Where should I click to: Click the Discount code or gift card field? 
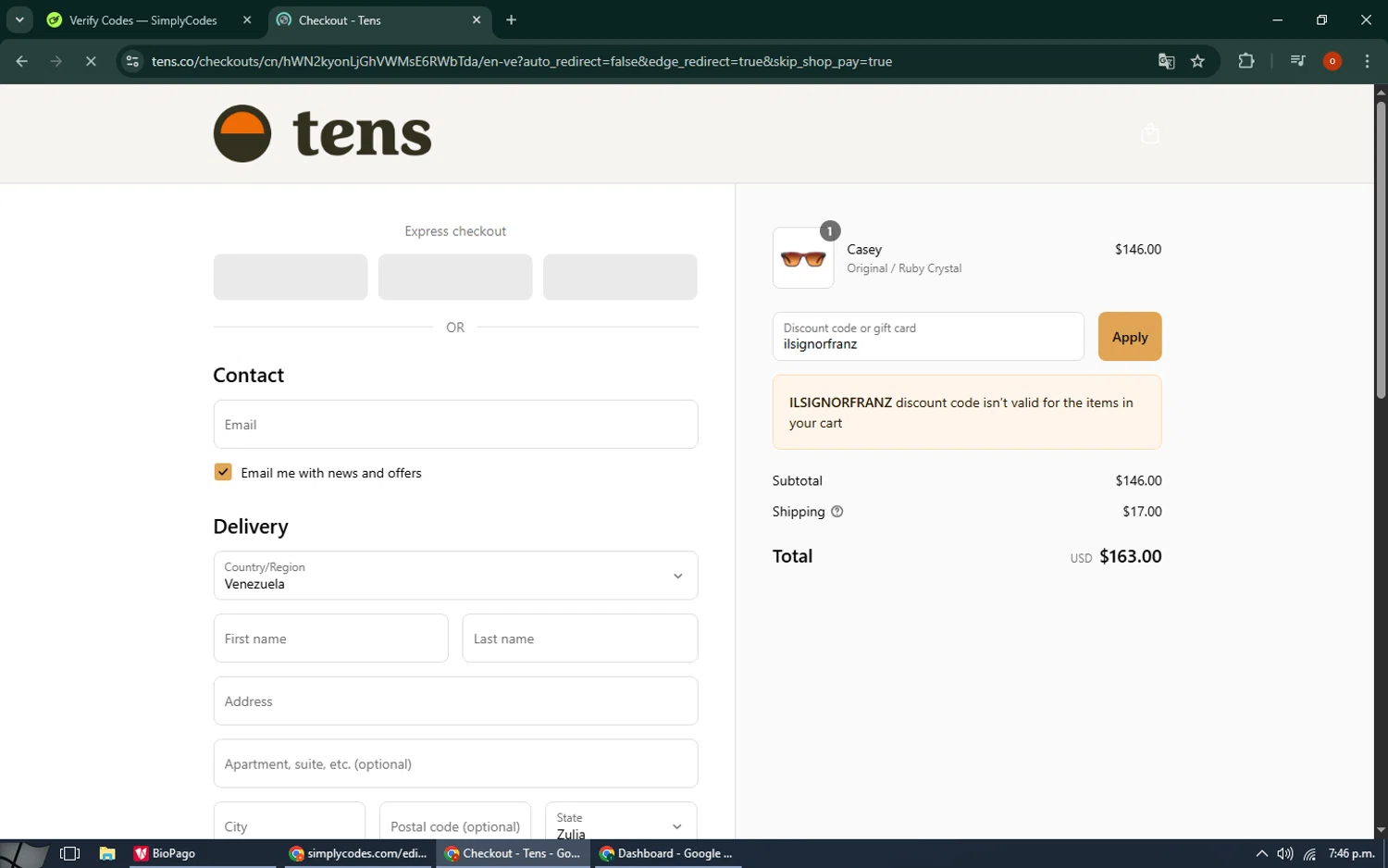pyautogui.click(x=928, y=337)
